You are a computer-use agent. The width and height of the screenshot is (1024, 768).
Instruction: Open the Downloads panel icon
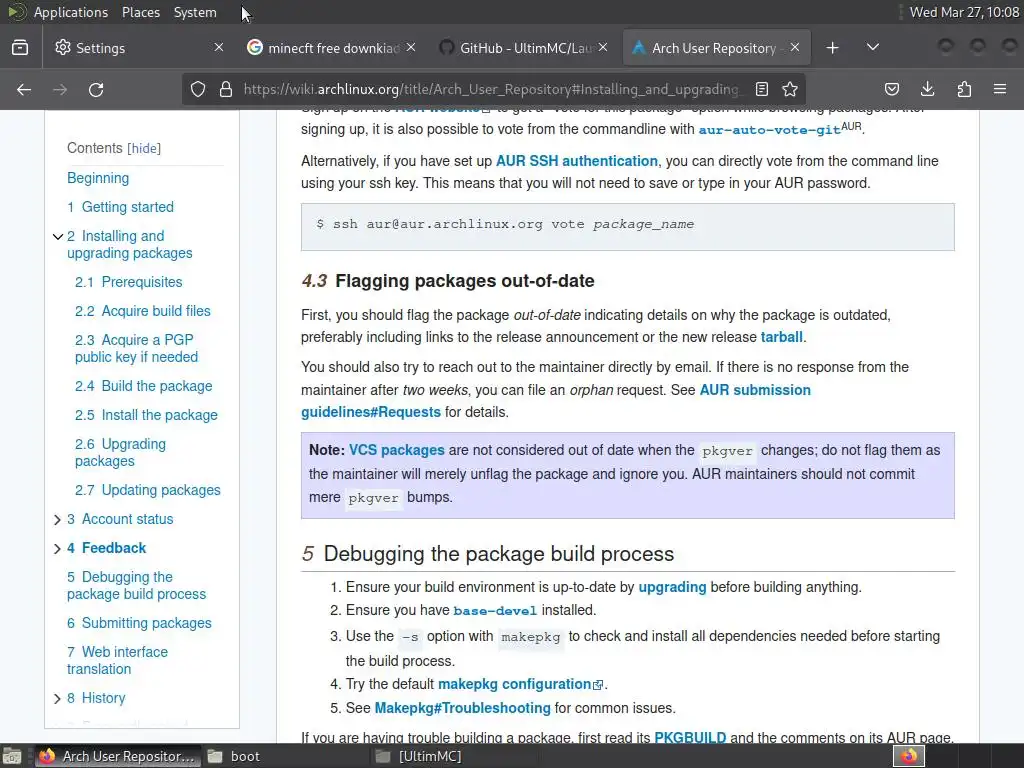[x=927, y=89]
